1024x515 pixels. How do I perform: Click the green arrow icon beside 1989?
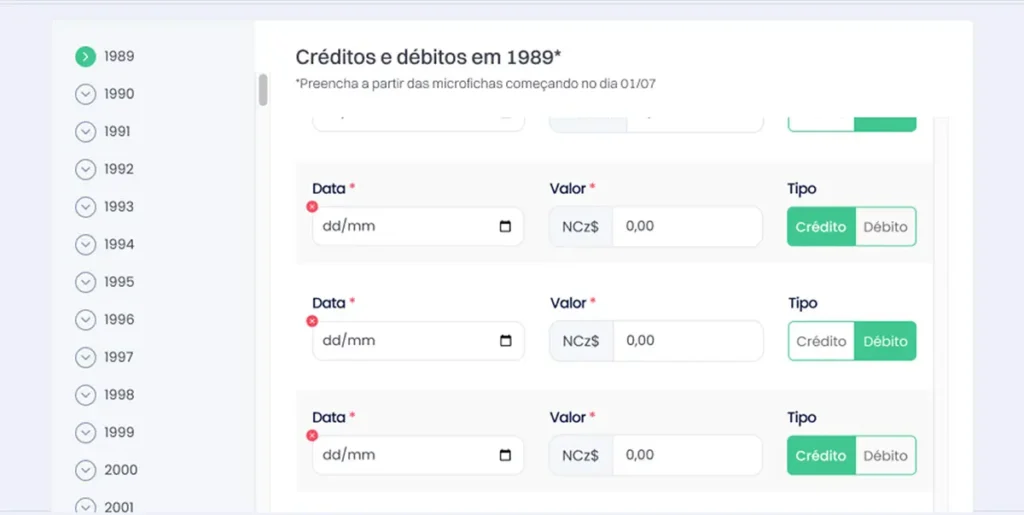[x=85, y=57]
